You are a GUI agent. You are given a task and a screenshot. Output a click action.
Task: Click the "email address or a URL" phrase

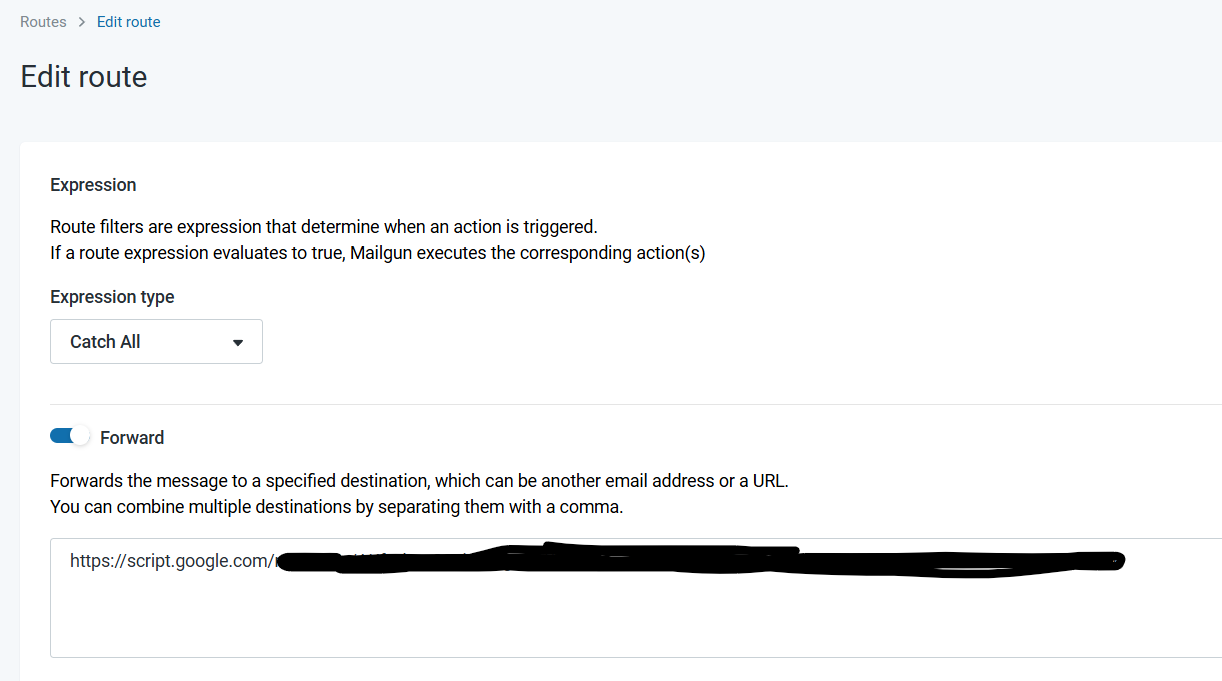click(700, 481)
